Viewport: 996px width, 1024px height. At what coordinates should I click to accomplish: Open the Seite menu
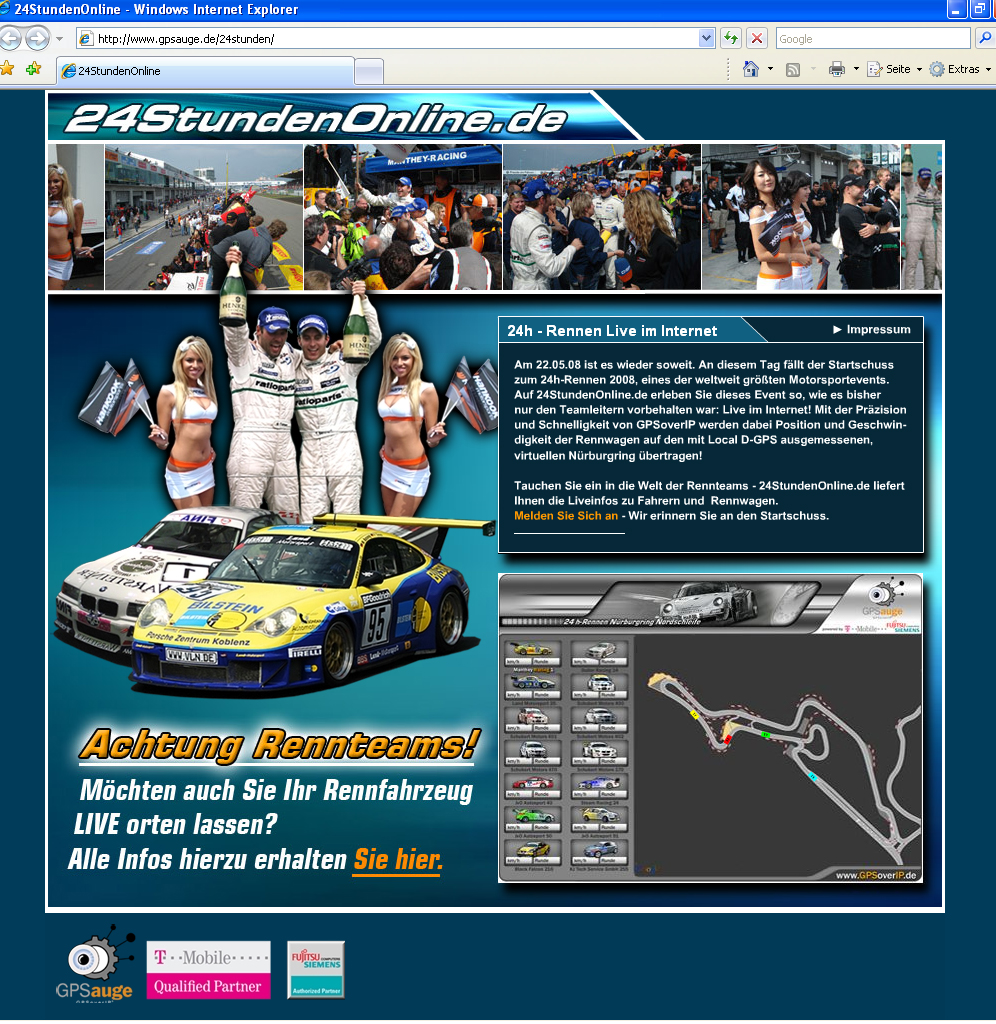point(894,69)
